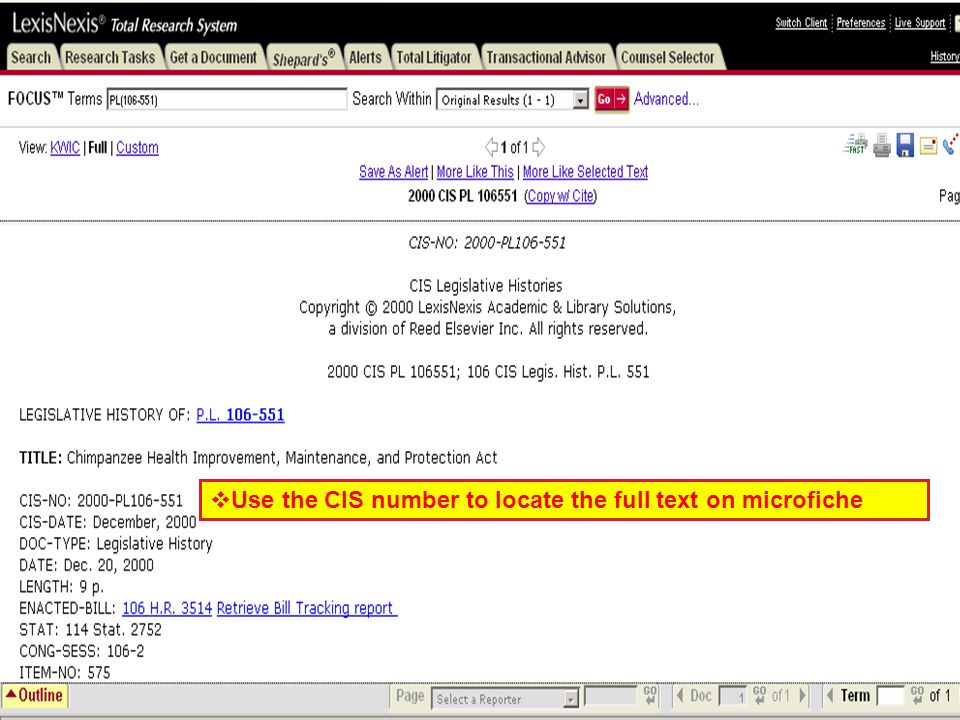Click the 'CONG-SESS: 106-2' line
The width and height of the screenshot is (960, 720).
pyautogui.click(x=82, y=651)
